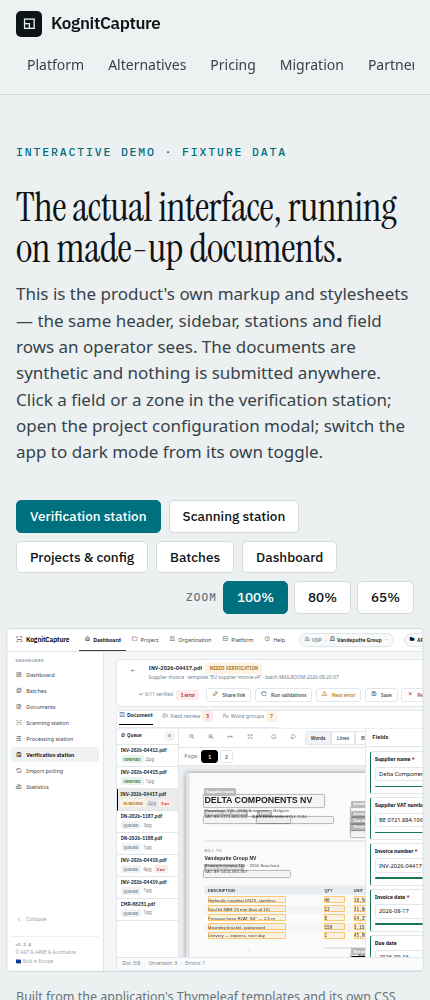Click the zoom in magnifier in viewer toolbar
The width and height of the screenshot is (430, 1000).
(x=211, y=736)
